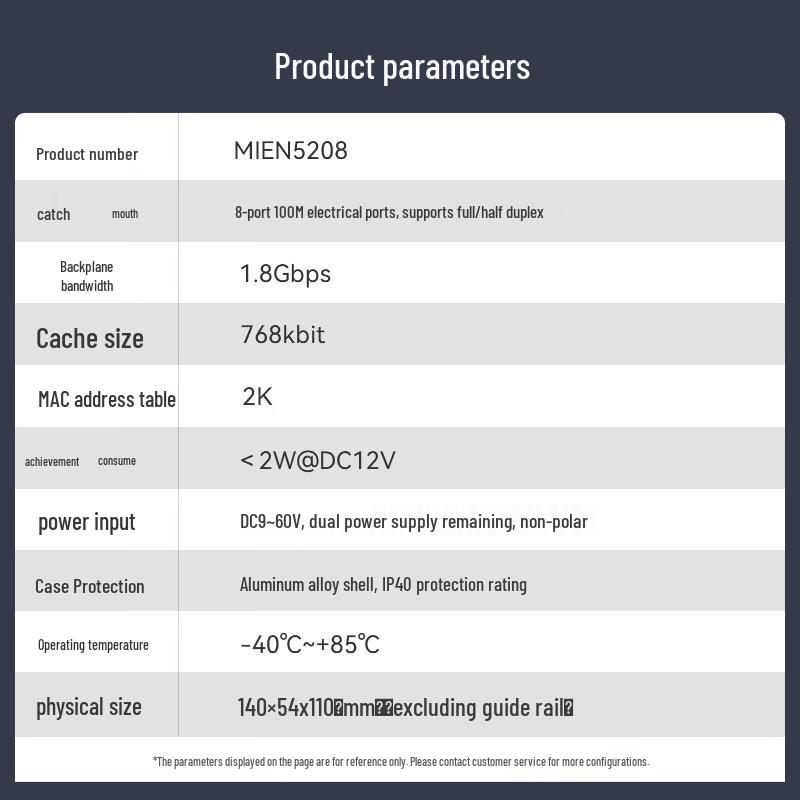
Task: Click the reference-only disclaimer footnote
Action: [x=401, y=762]
